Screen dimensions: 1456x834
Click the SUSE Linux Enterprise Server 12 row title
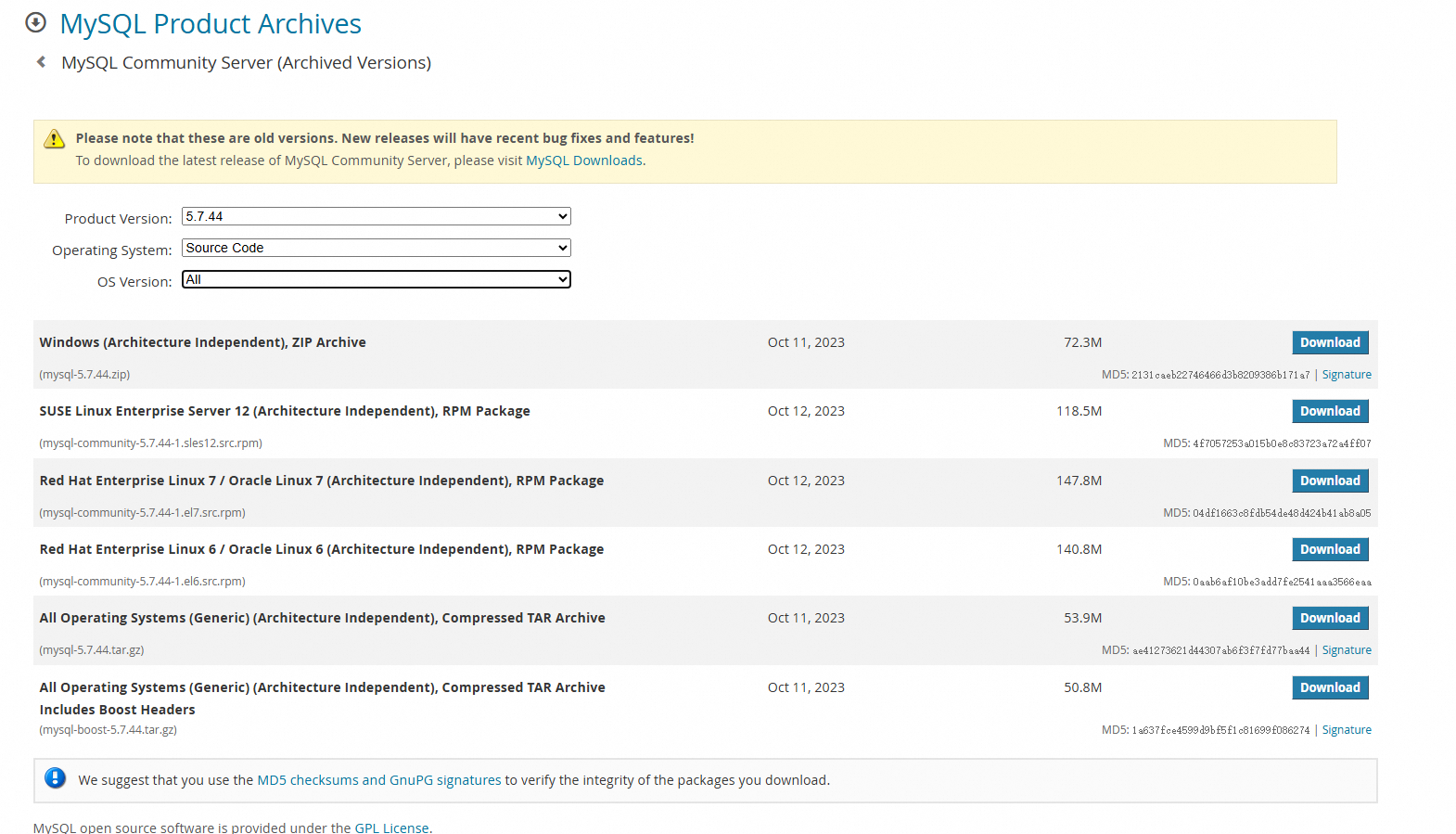[285, 411]
